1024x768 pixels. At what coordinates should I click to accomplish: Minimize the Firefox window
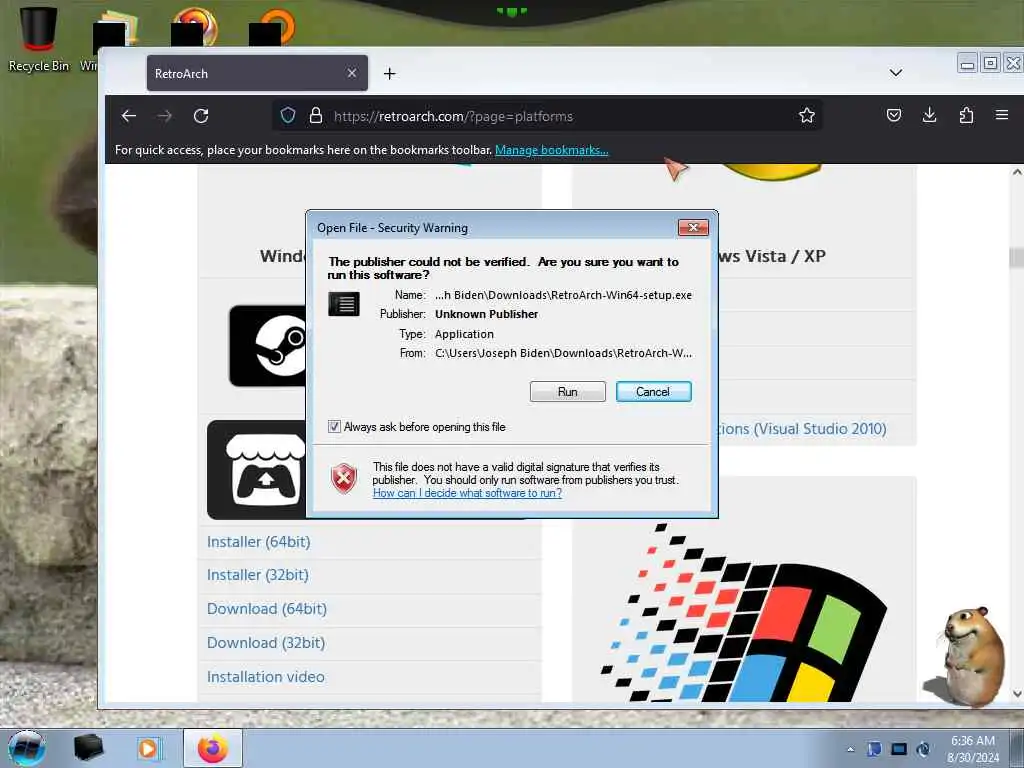(967, 63)
